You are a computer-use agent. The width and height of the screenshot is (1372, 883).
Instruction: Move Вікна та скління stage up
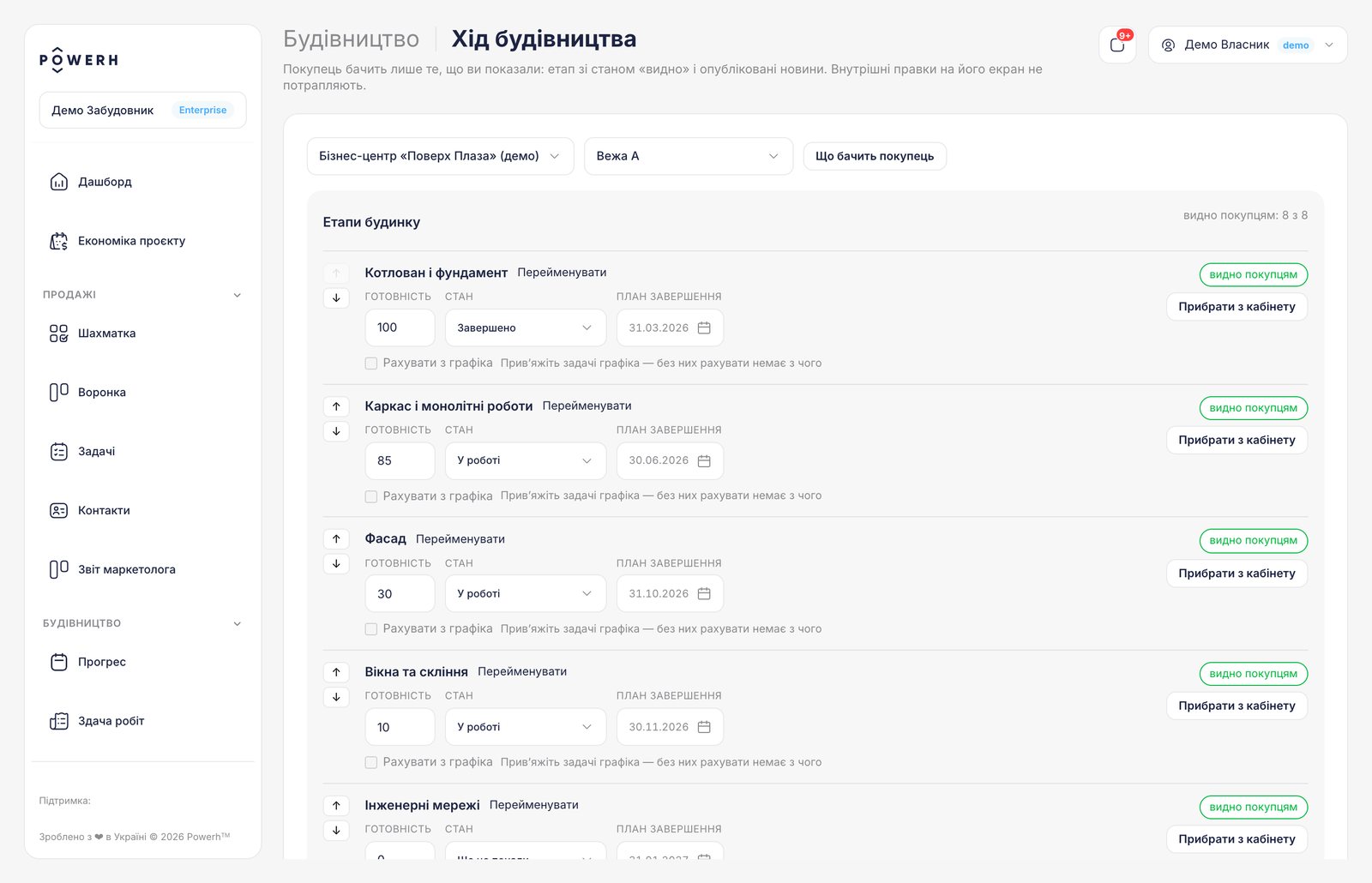point(336,672)
